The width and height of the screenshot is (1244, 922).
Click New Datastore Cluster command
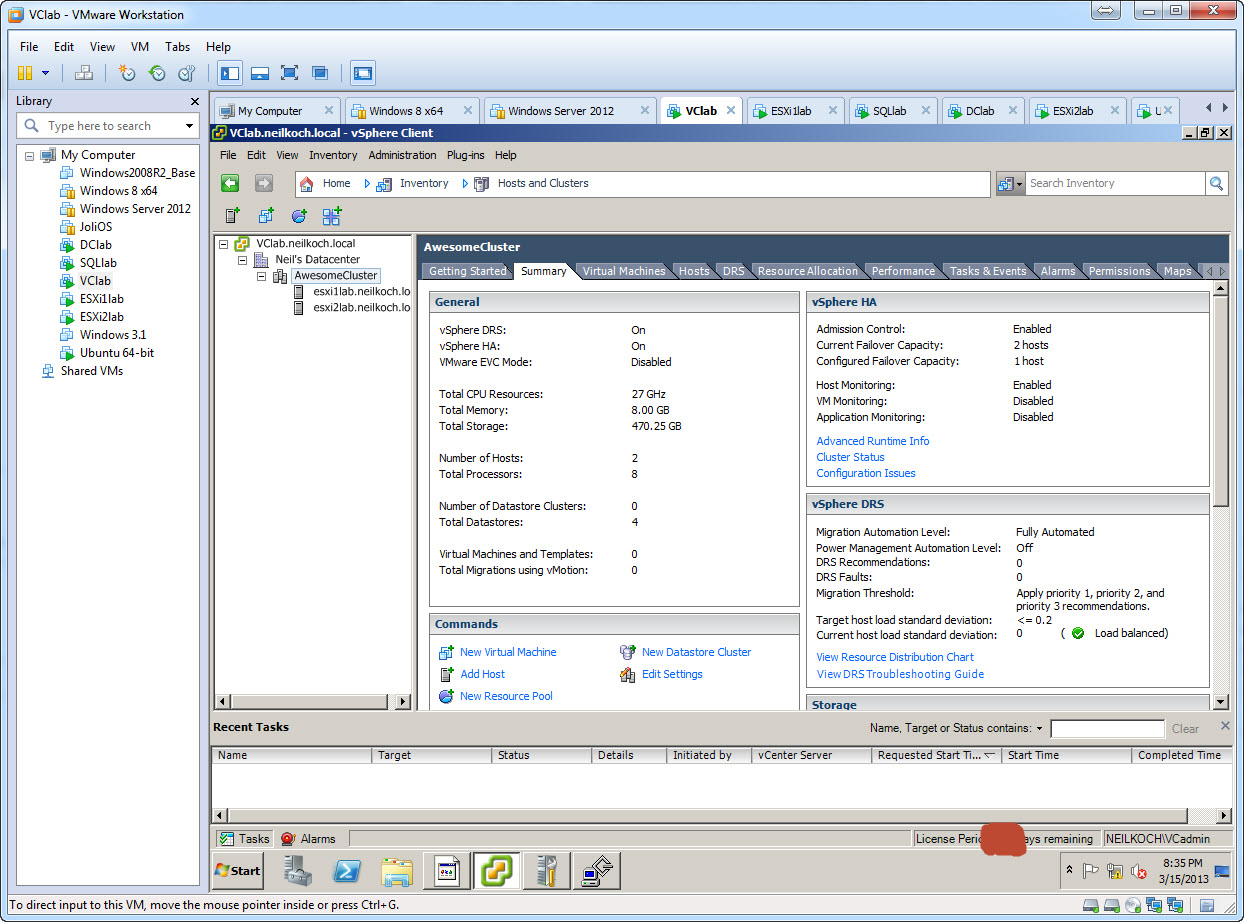click(x=696, y=652)
